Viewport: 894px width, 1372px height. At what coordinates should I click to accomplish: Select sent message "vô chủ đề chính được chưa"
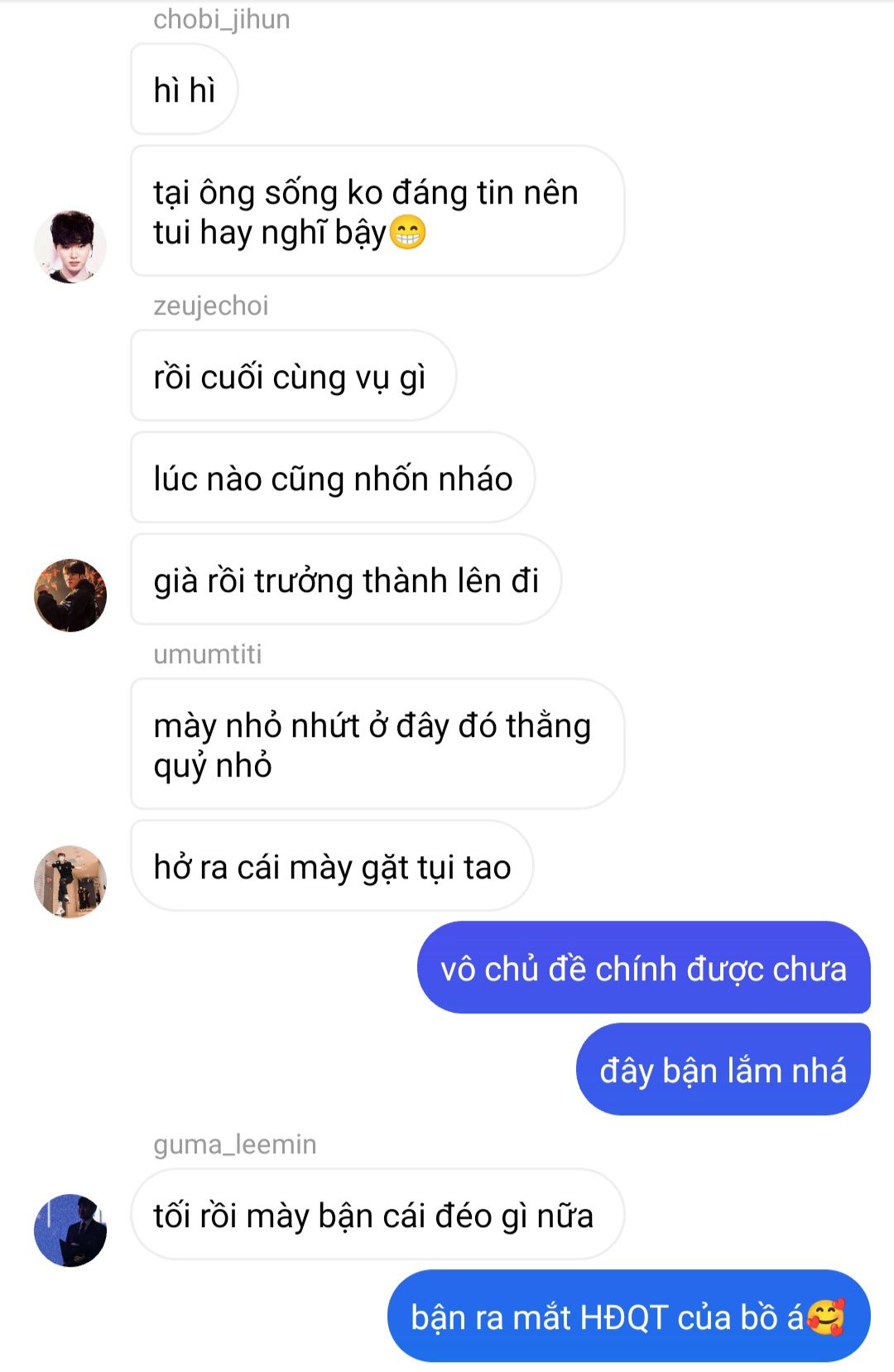coord(644,968)
